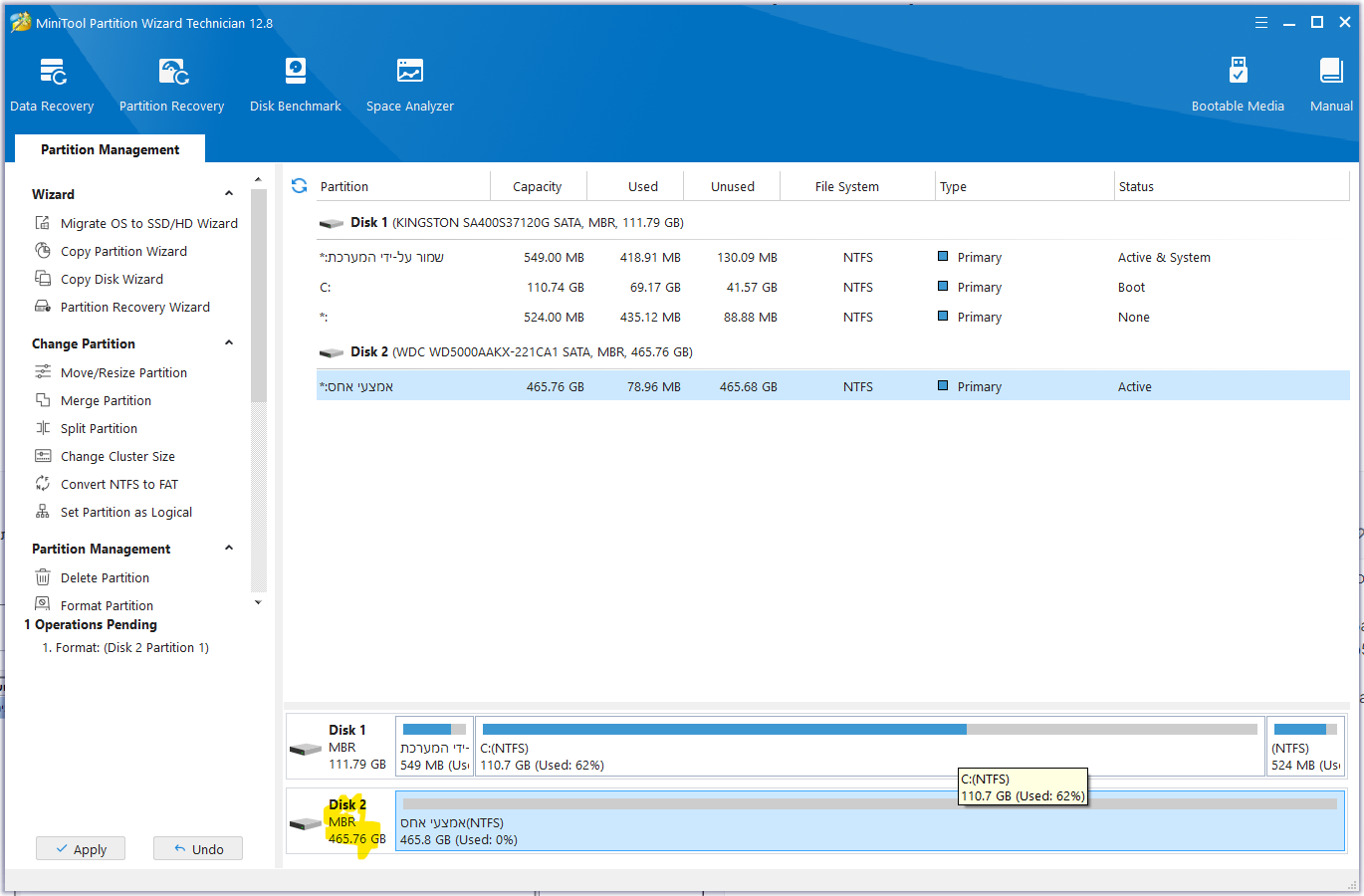Select the 524.00 MB partition row
Screen dimensions: 1364x896
[x=832, y=317]
